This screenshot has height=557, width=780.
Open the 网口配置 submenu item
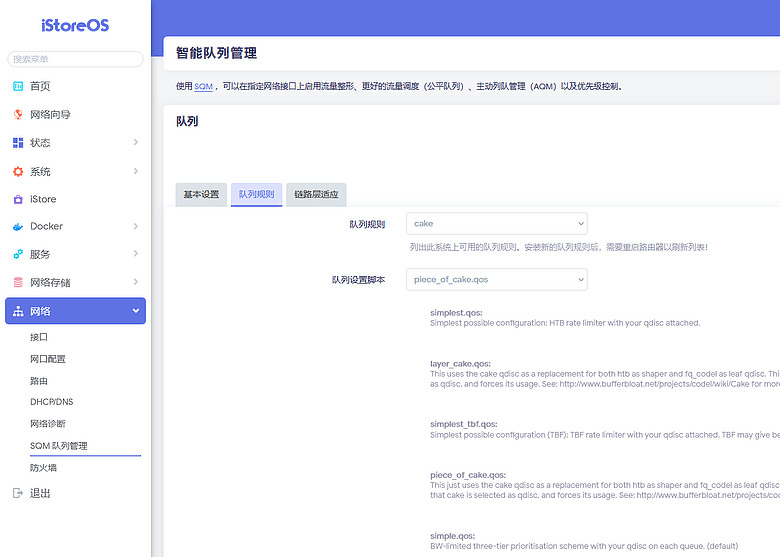point(48,359)
